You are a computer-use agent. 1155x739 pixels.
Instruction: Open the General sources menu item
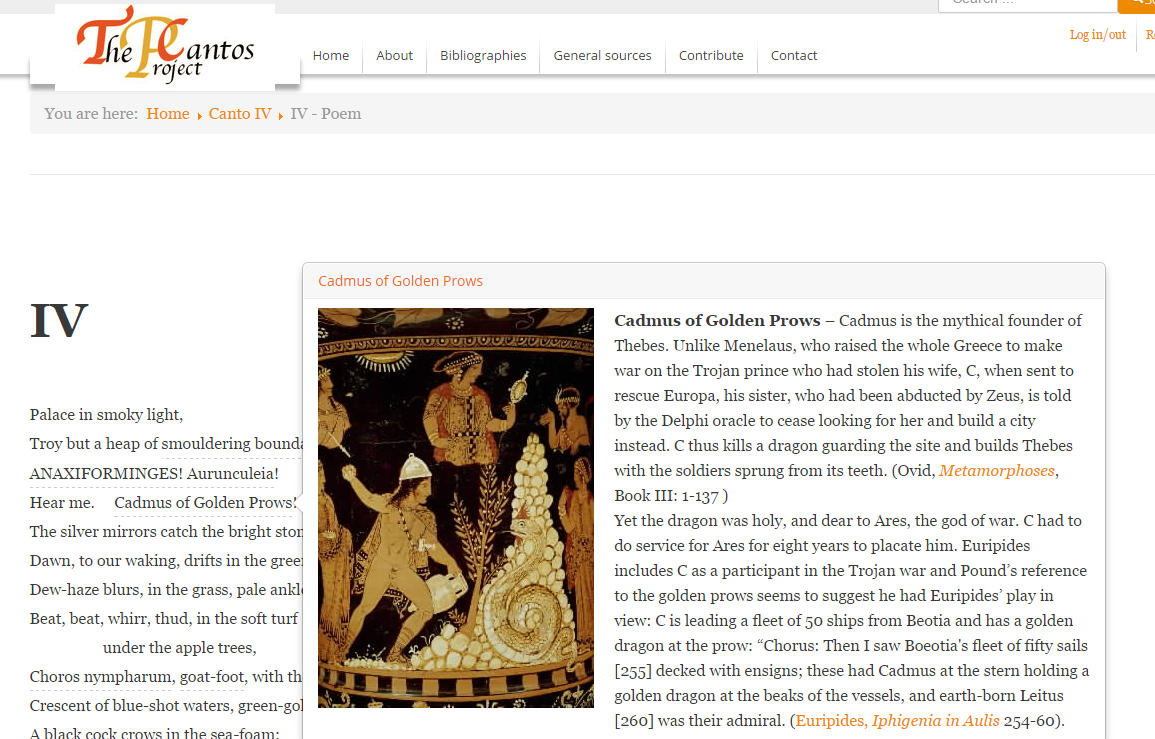pos(603,55)
